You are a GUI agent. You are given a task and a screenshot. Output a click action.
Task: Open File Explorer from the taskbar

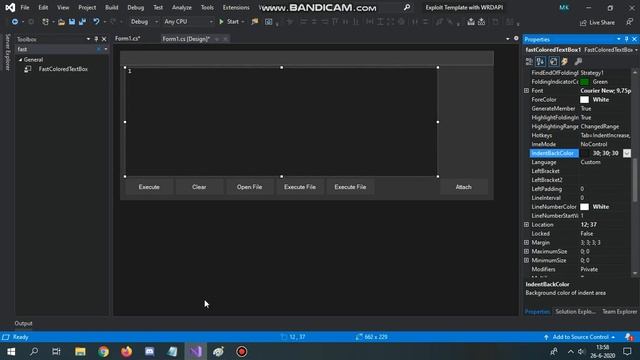pos(80,351)
